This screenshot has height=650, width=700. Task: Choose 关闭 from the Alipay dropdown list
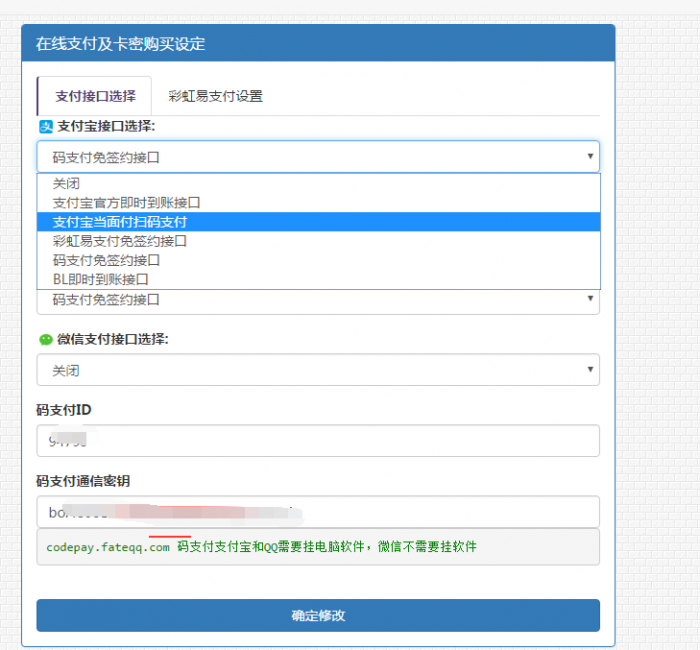click(x=67, y=183)
